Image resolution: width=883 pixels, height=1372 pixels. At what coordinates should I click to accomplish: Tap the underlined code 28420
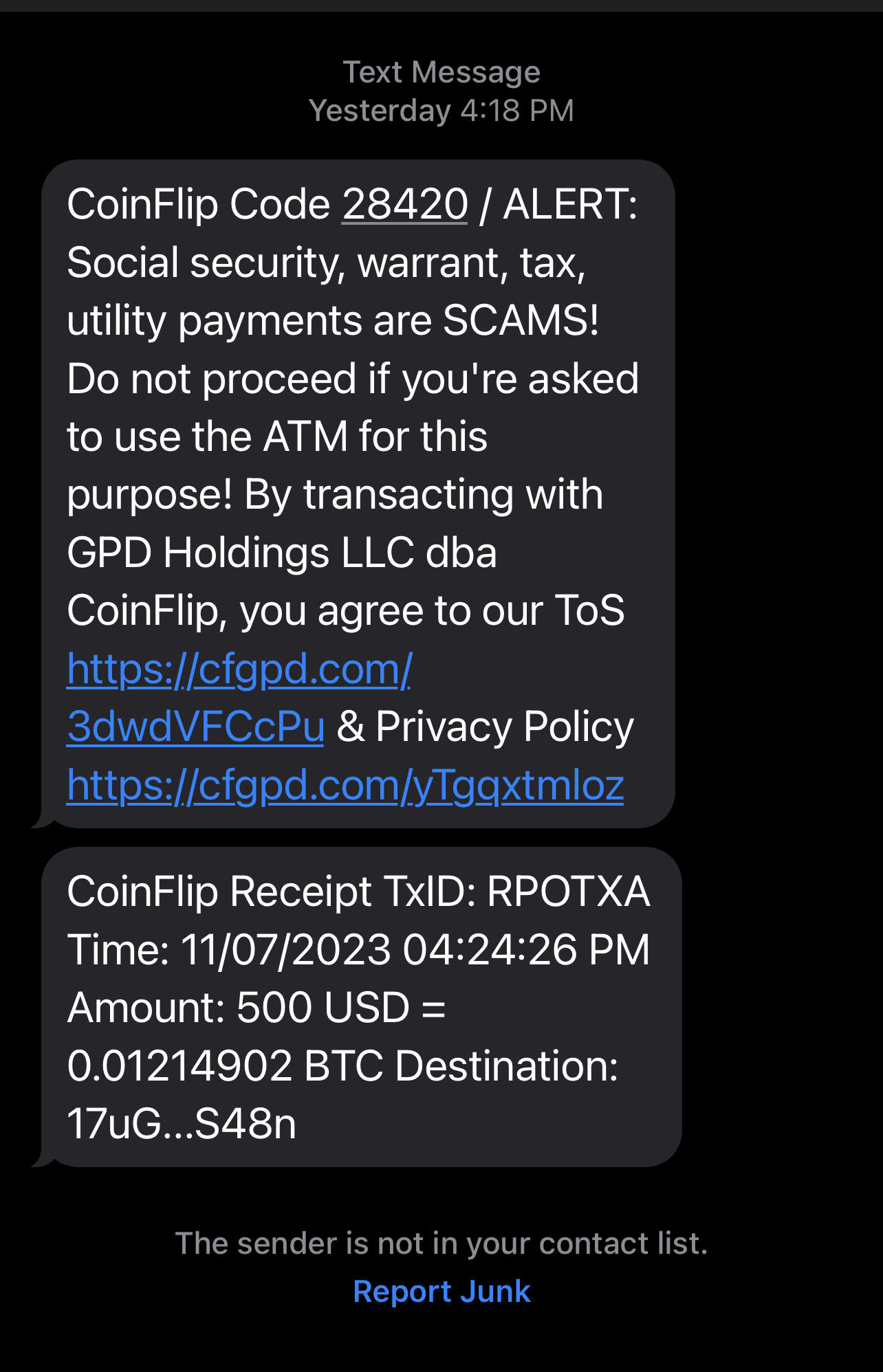click(405, 205)
